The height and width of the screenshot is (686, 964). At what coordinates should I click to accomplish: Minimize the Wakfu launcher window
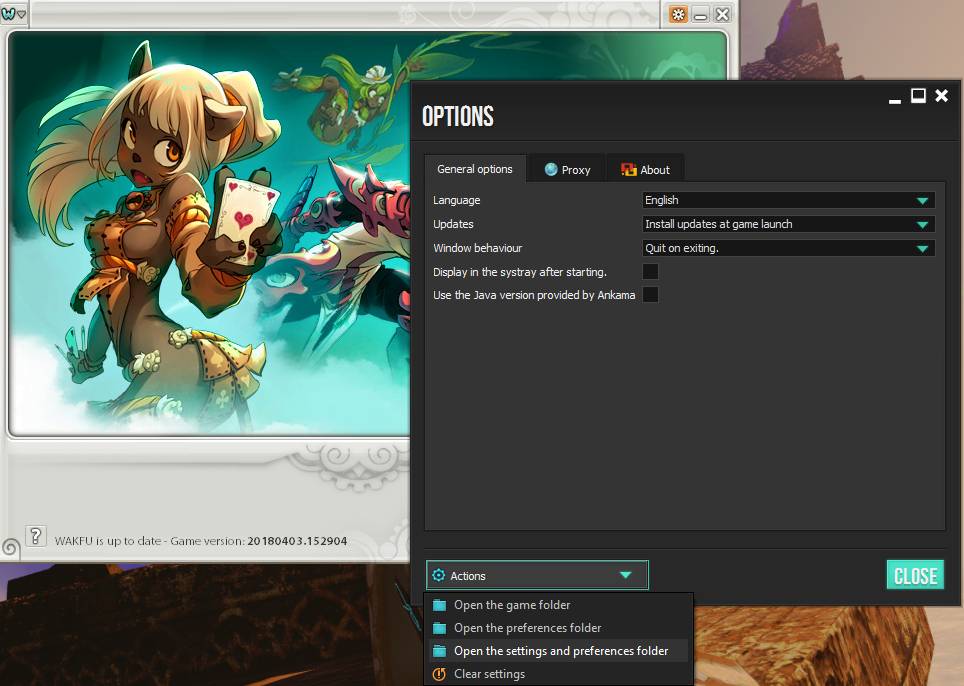click(700, 14)
